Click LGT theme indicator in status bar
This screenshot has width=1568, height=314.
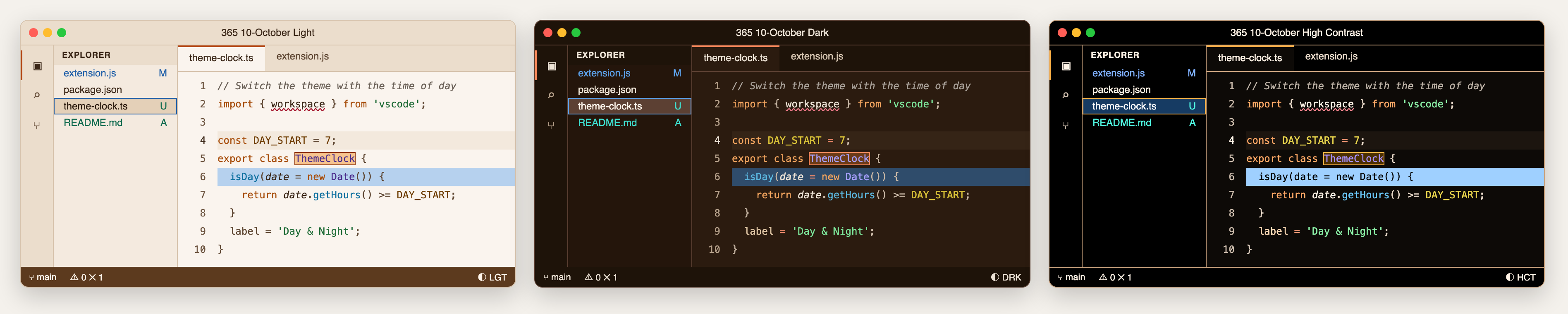(x=492, y=277)
